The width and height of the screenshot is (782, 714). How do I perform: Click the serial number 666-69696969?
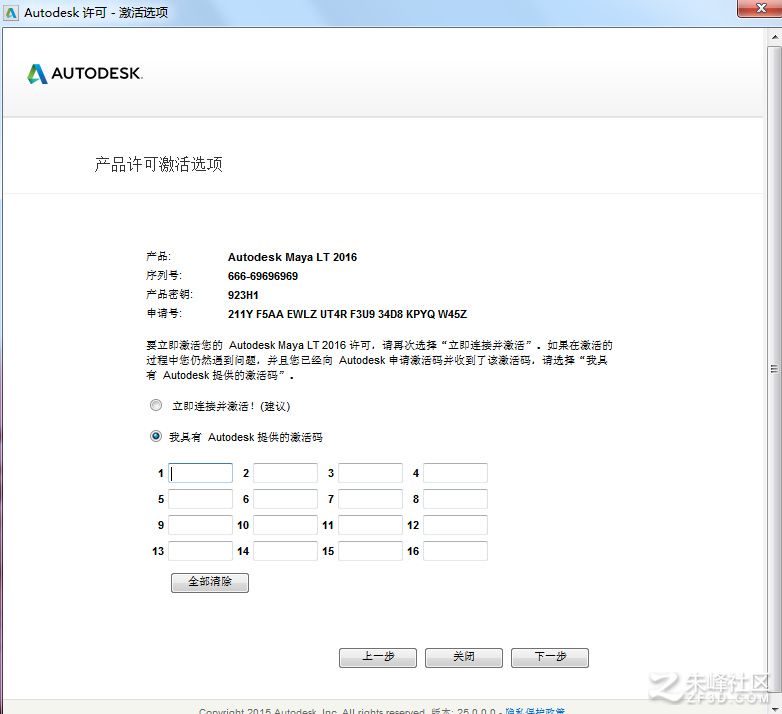(263, 276)
